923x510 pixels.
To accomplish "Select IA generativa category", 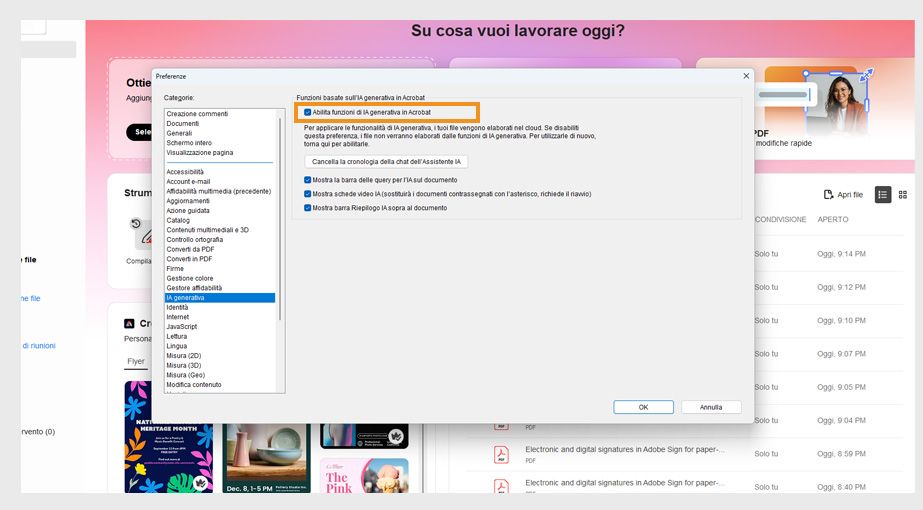I will coord(220,297).
